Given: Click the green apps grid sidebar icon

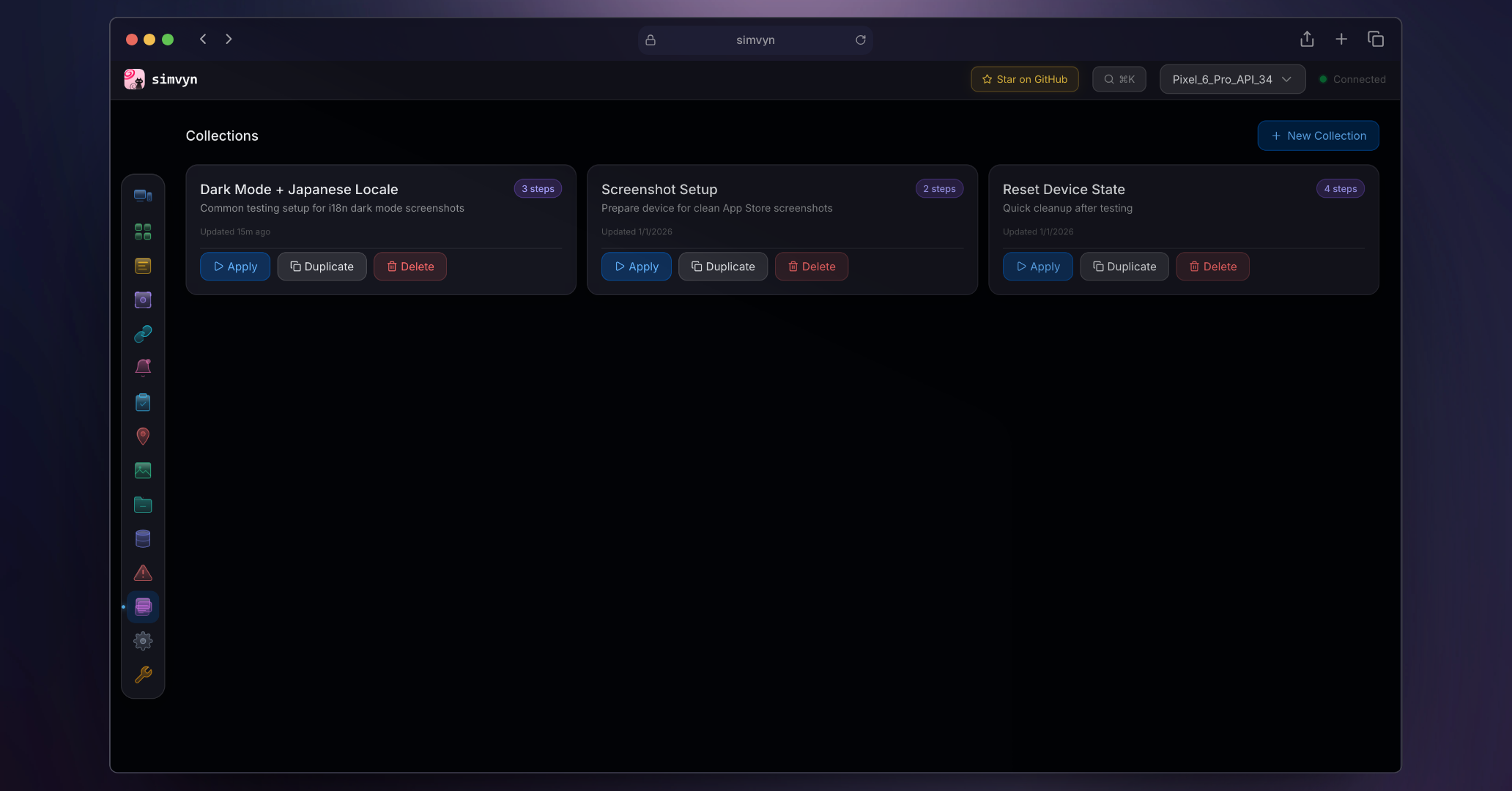Looking at the screenshot, I should [x=143, y=232].
